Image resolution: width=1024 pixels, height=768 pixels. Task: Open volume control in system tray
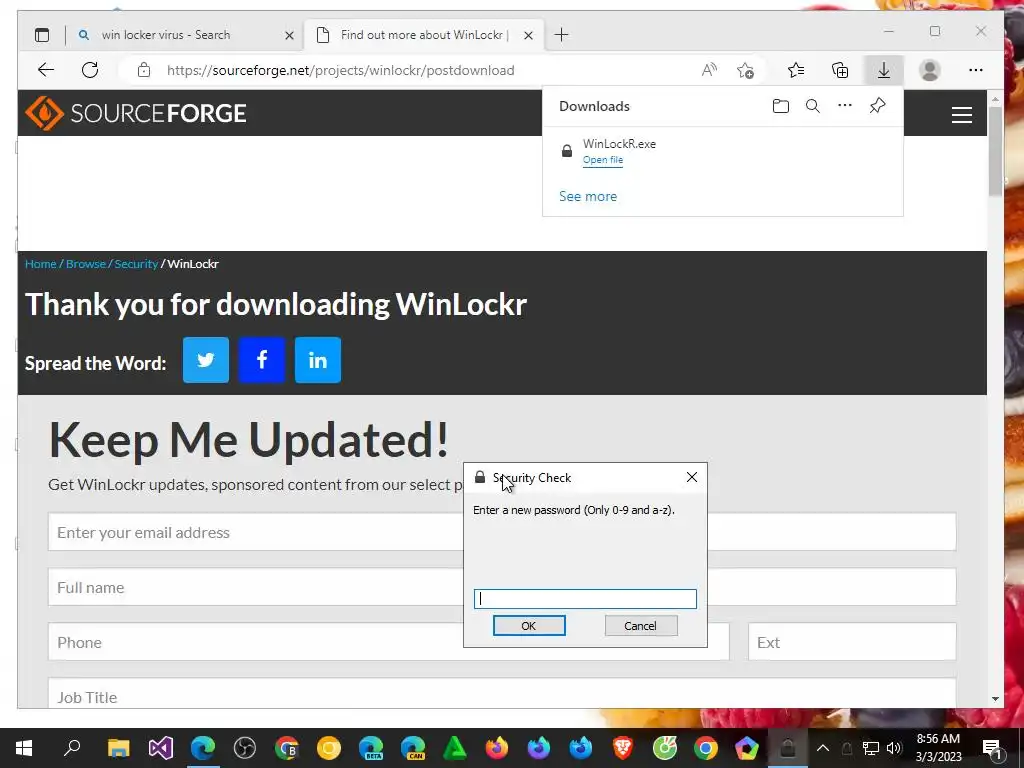[x=894, y=748]
